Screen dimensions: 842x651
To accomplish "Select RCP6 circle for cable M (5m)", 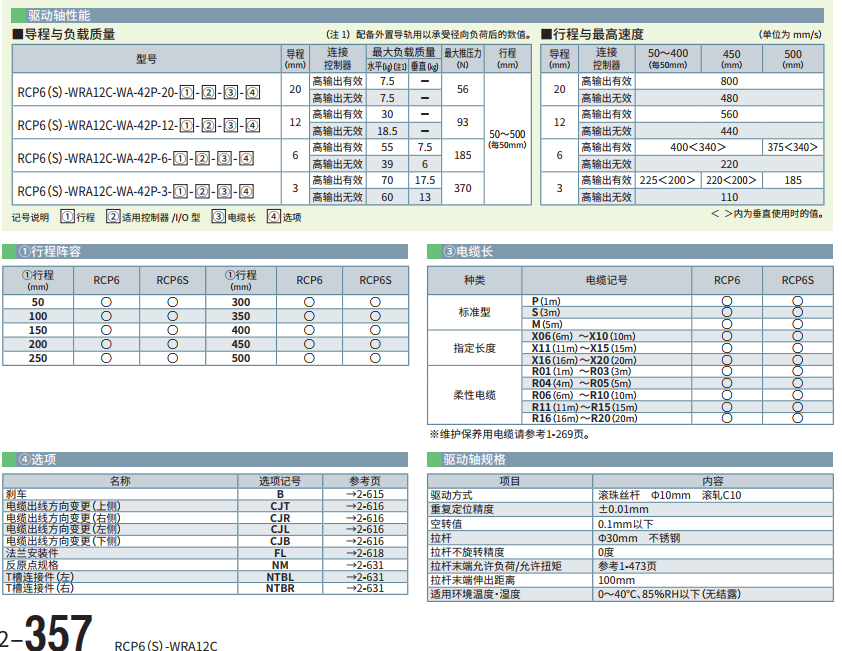I will [727, 324].
